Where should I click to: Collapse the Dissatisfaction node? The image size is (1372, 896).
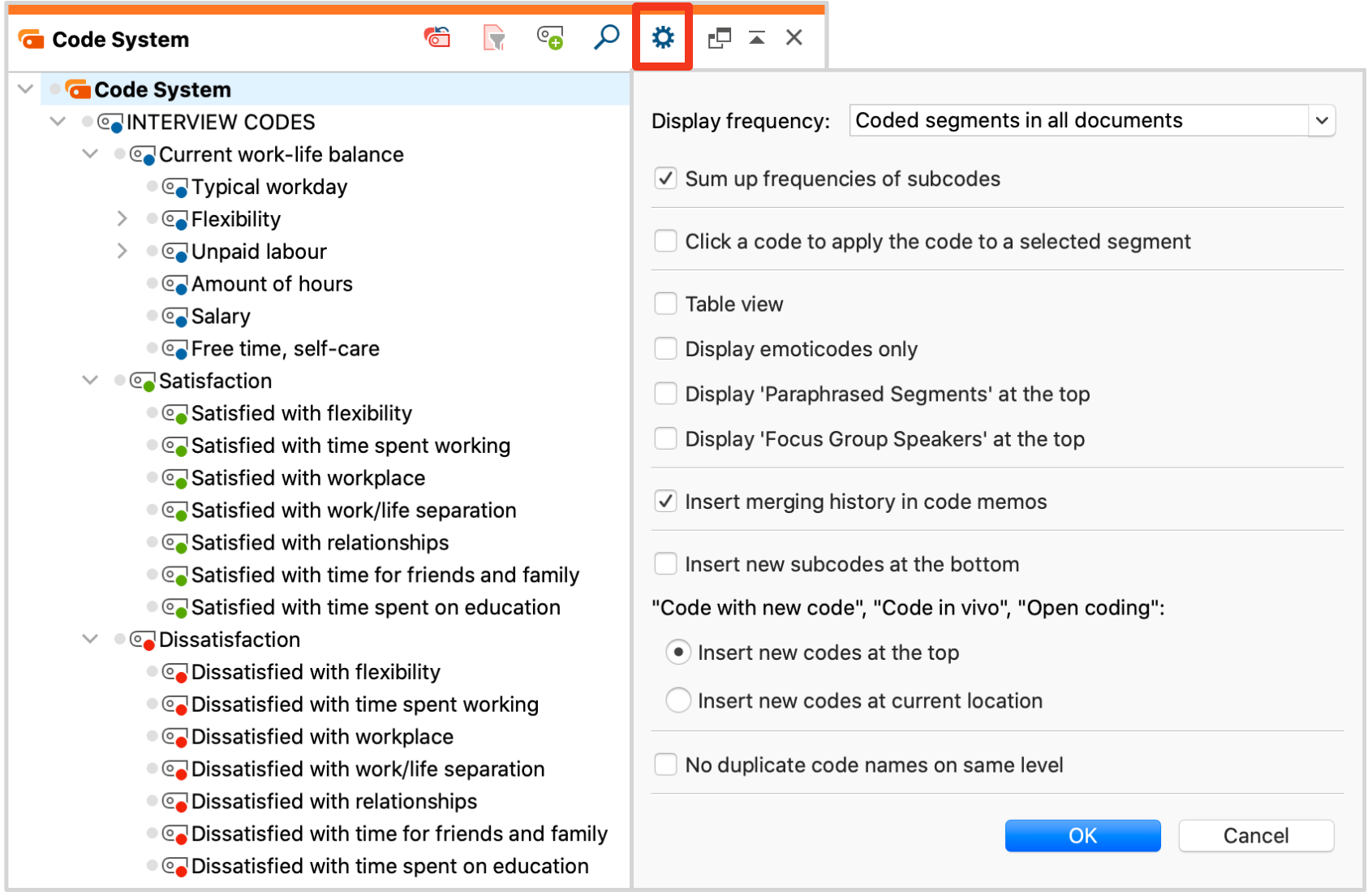pos(90,640)
